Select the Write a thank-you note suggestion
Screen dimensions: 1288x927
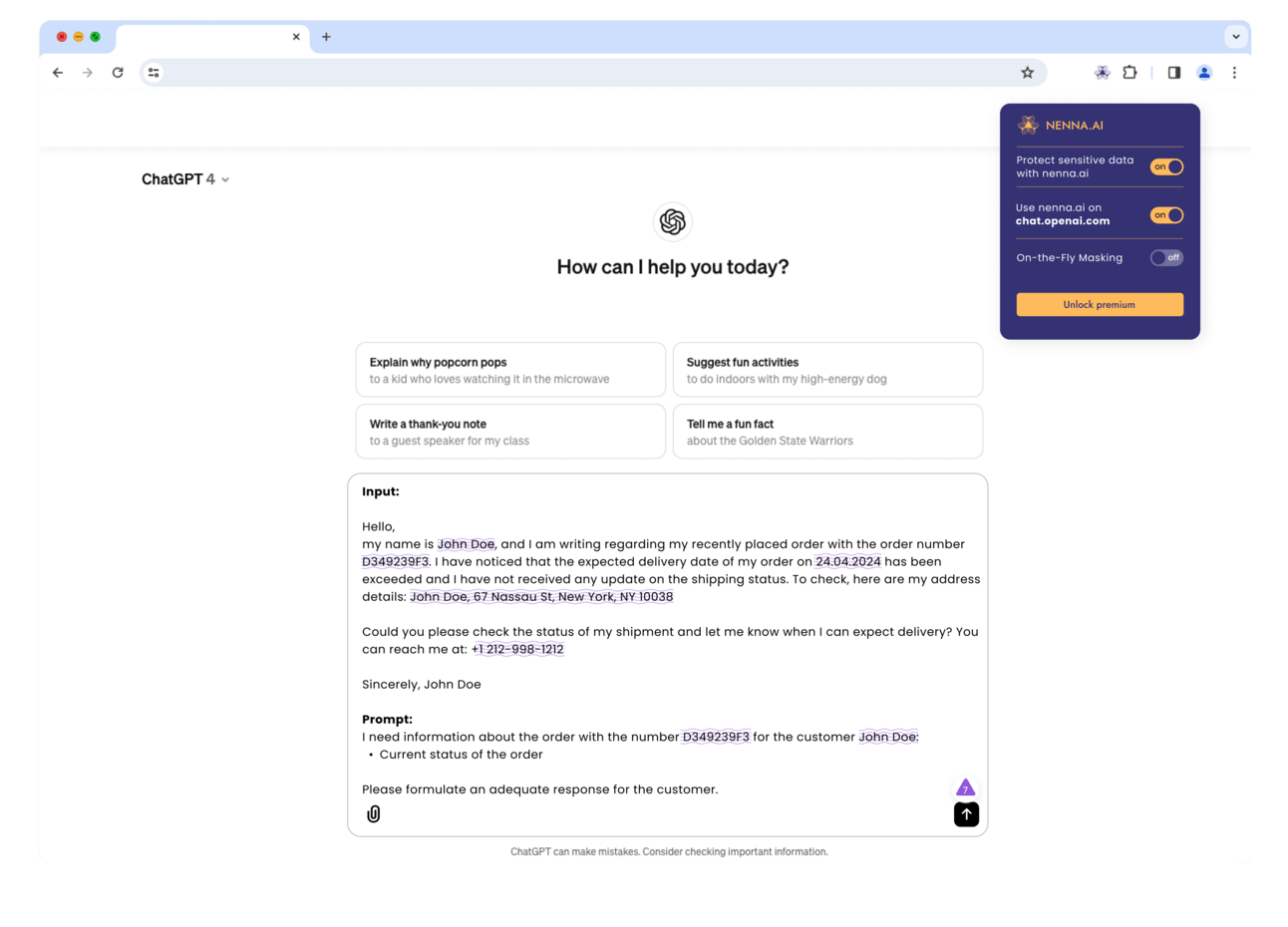510,432
